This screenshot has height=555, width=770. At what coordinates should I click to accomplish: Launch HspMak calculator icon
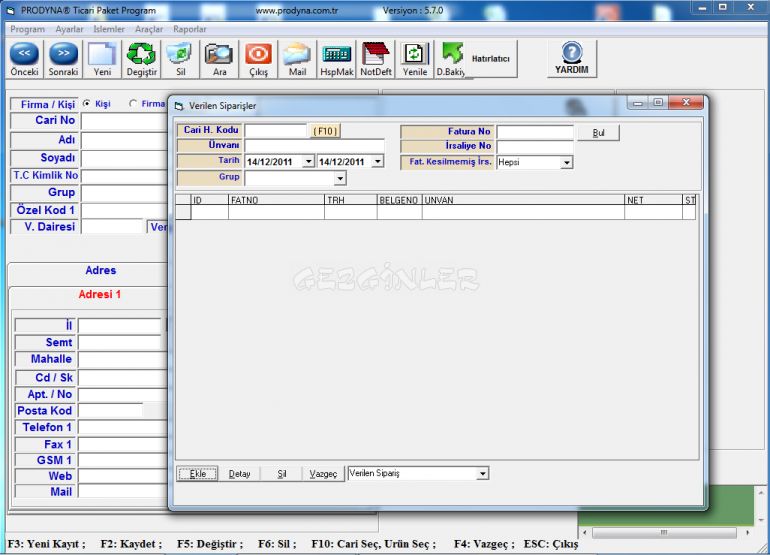(x=336, y=59)
